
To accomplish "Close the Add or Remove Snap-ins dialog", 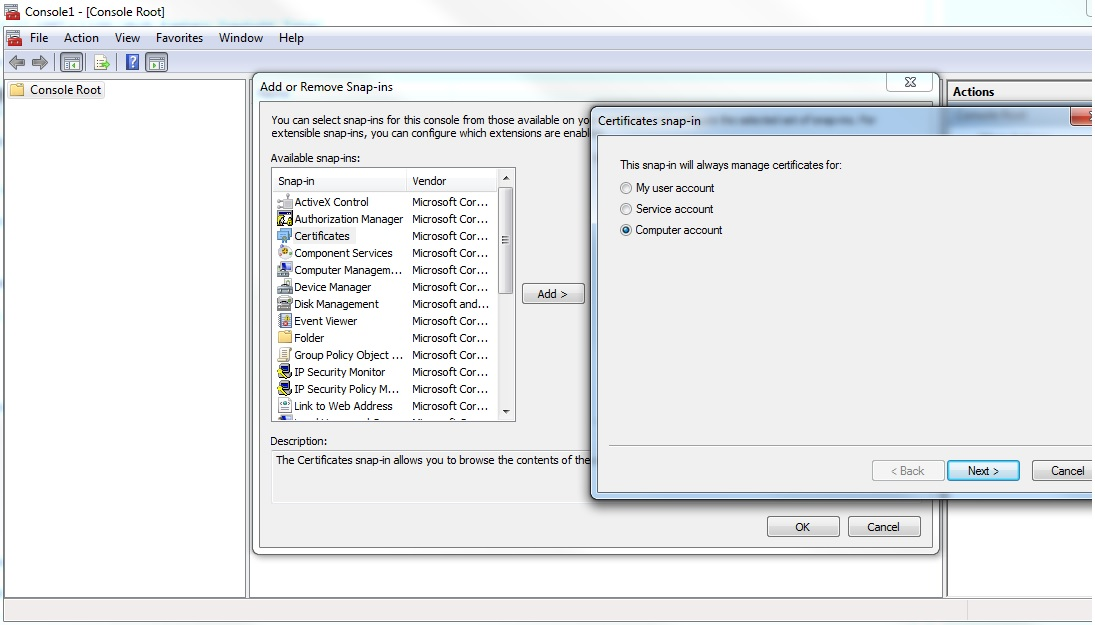I will pos(910,82).
